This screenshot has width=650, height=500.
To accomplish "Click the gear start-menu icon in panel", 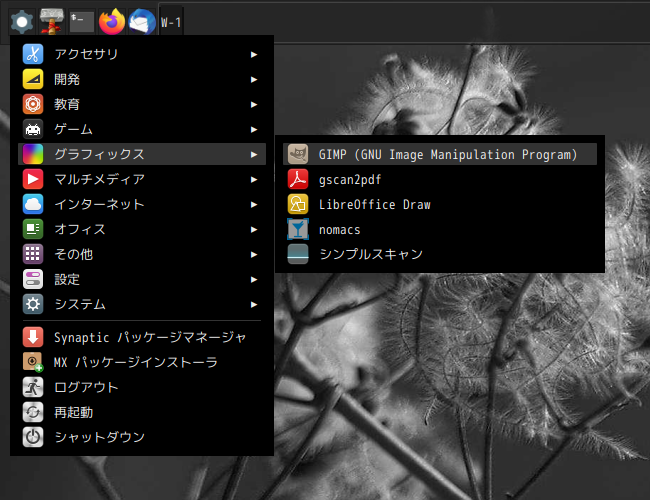I will [22, 22].
